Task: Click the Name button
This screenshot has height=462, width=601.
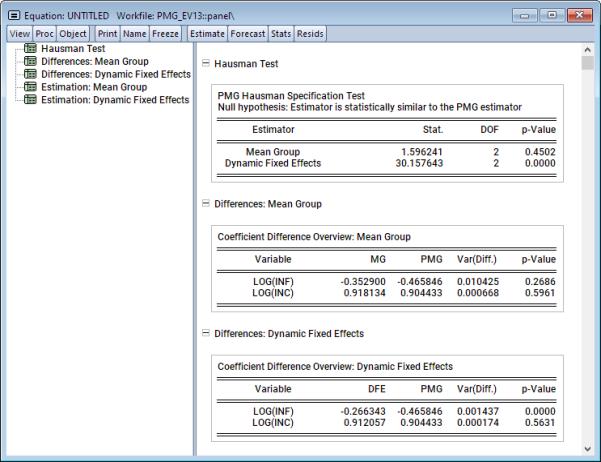Action: click(134, 33)
